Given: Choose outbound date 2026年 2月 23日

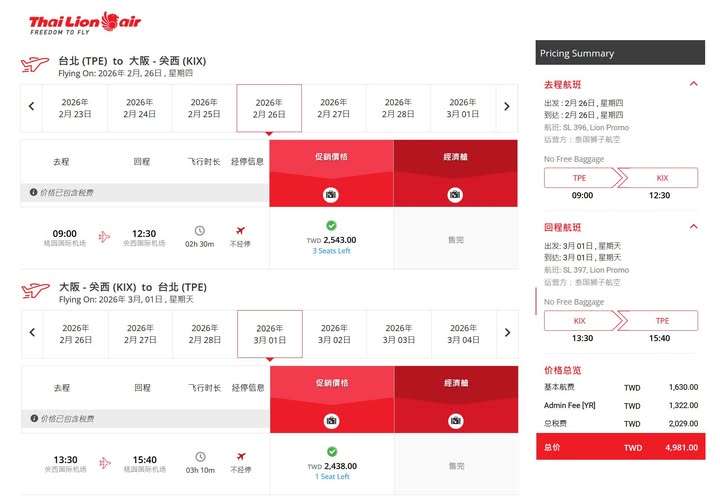Looking at the screenshot, I should [x=75, y=108].
